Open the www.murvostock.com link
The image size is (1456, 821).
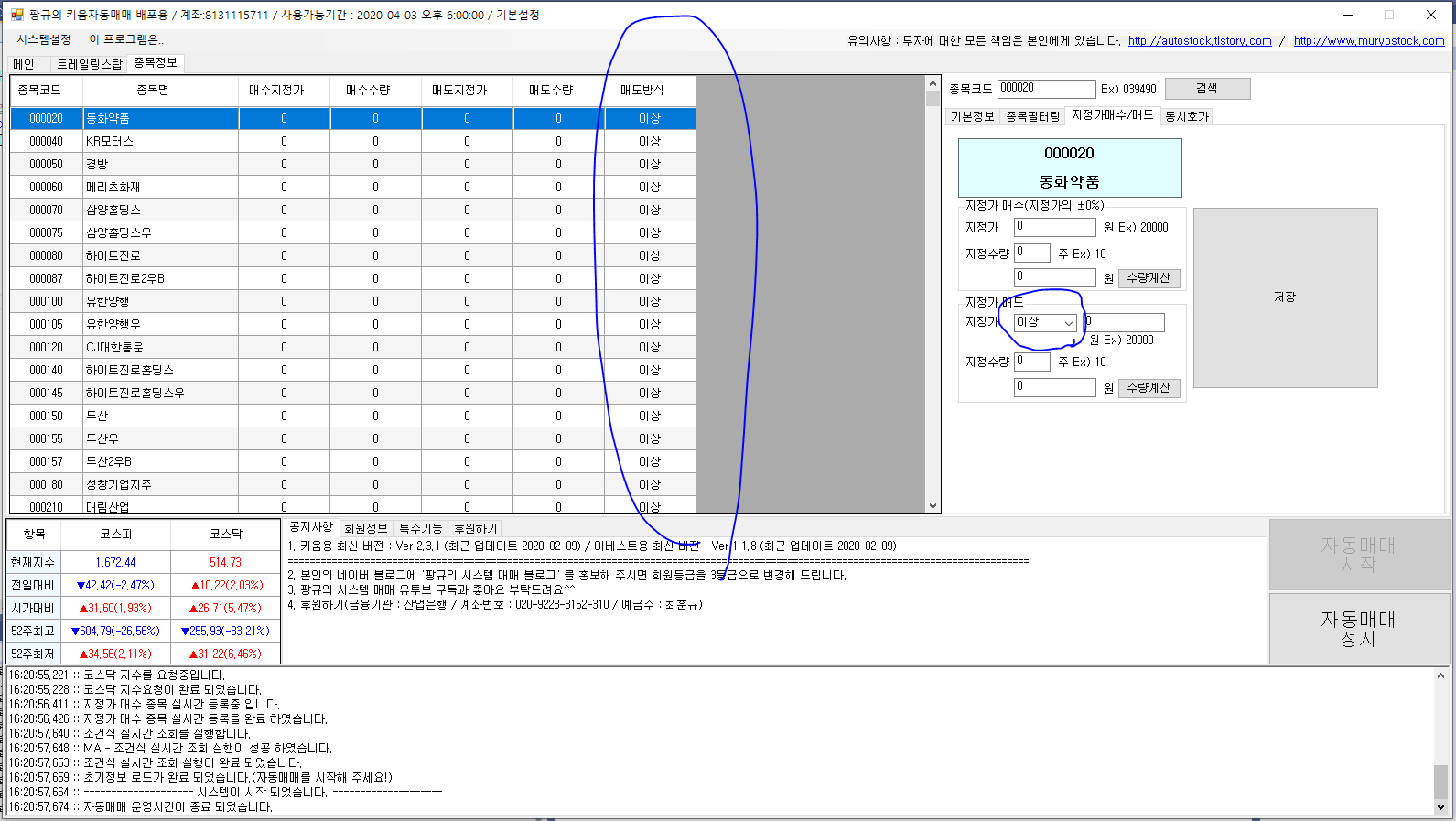pos(1369,41)
